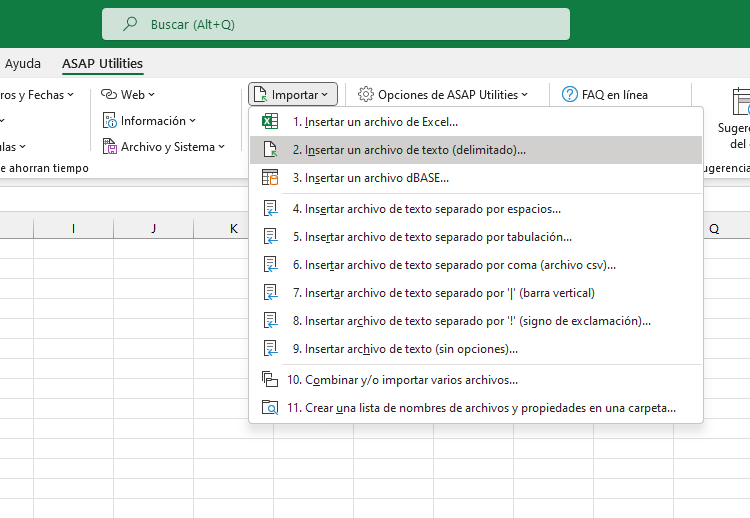The width and height of the screenshot is (750, 518).
Task: Expand the Información dropdown
Action: 192,121
